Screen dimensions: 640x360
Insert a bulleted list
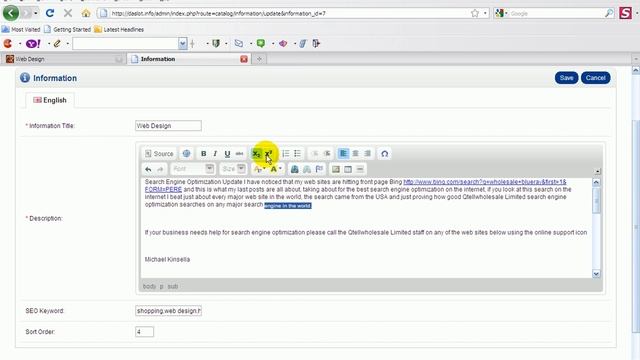[297, 153]
